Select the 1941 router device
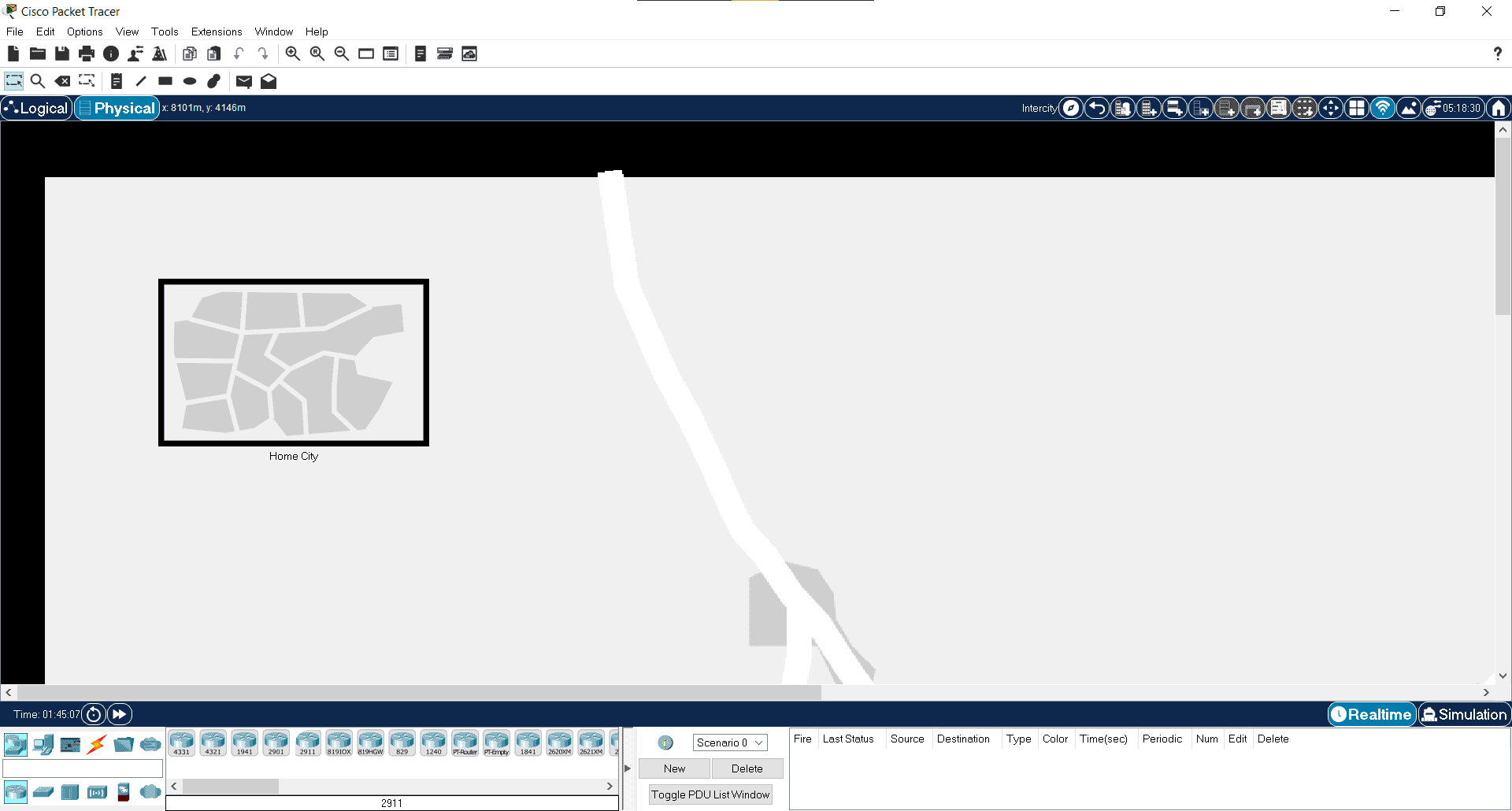This screenshot has height=811, width=1512. [x=245, y=743]
